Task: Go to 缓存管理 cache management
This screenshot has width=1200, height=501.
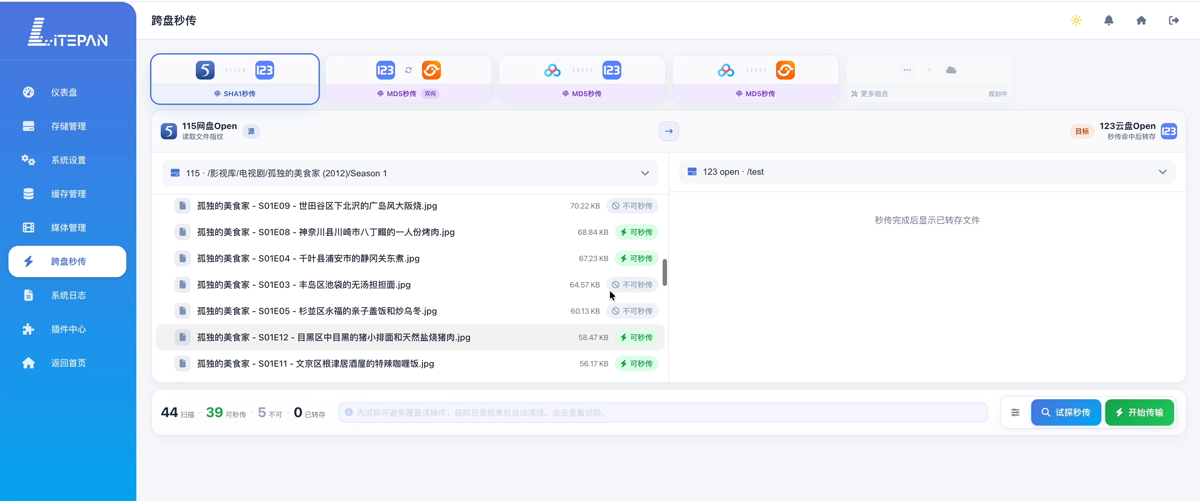Action: [67, 194]
